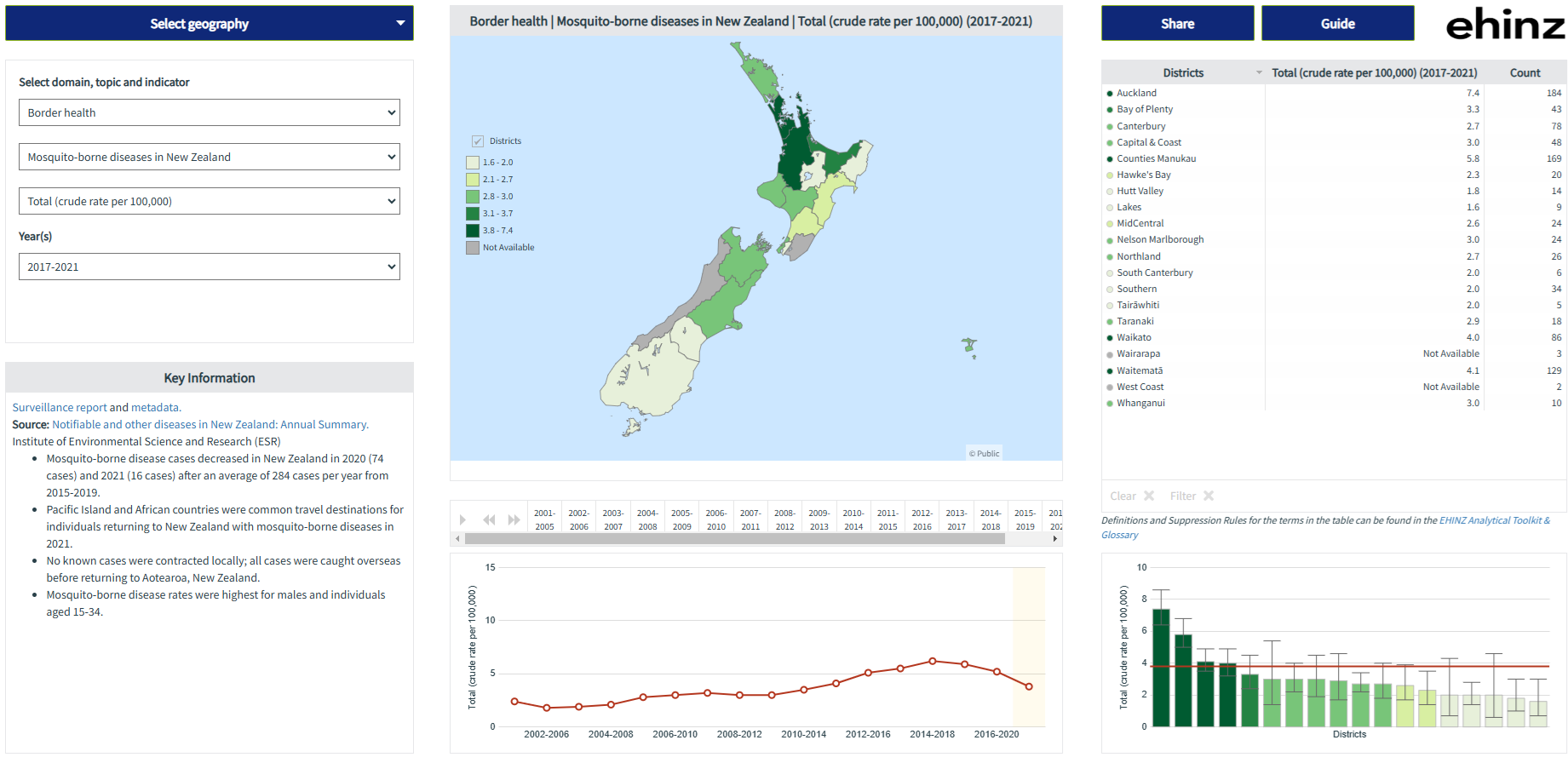Viewport: 1568px width, 763px height.
Task: Click the Filter X icon
Action: point(1209,496)
